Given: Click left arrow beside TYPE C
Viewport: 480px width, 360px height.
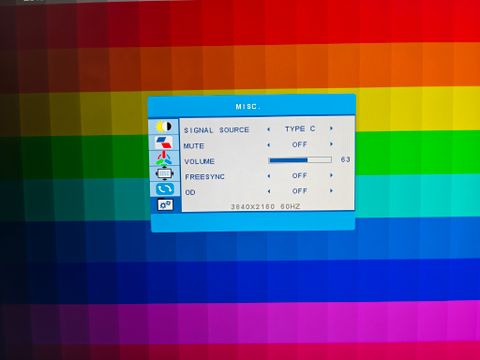Looking at the screenshot, I should [269, 129].
